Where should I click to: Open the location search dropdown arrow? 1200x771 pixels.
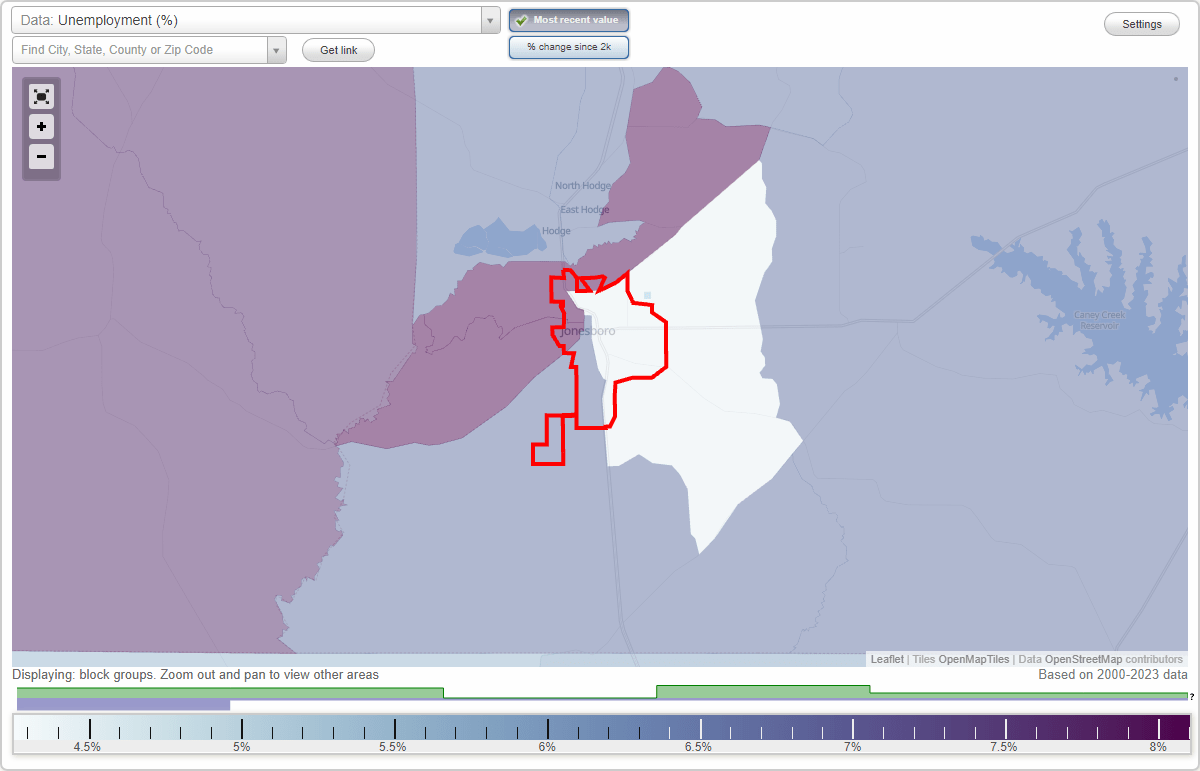(277, 50)
